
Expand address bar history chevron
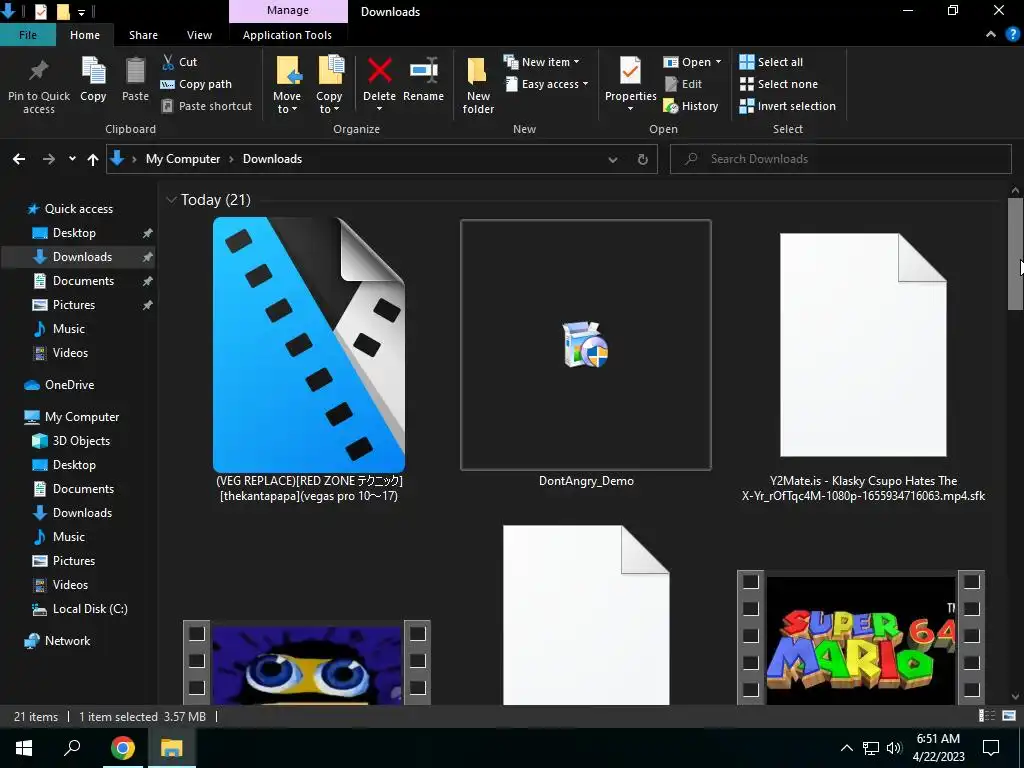pos(613,159)
